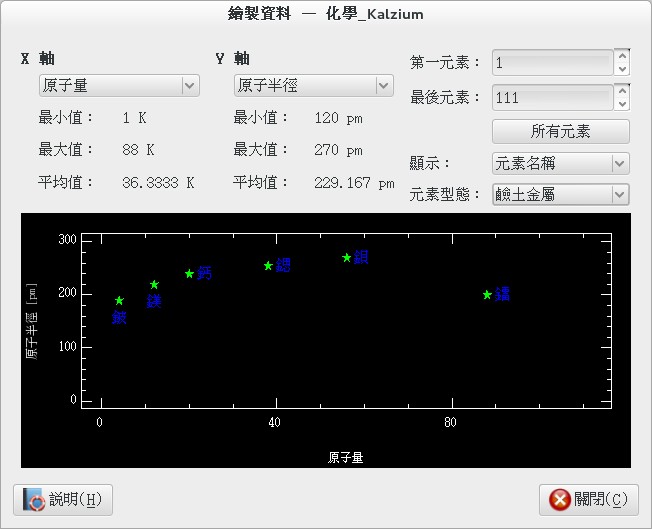Click the 40 tick label on X axis
The width and height of the screenshot is (652, 529).
point(274,423)
